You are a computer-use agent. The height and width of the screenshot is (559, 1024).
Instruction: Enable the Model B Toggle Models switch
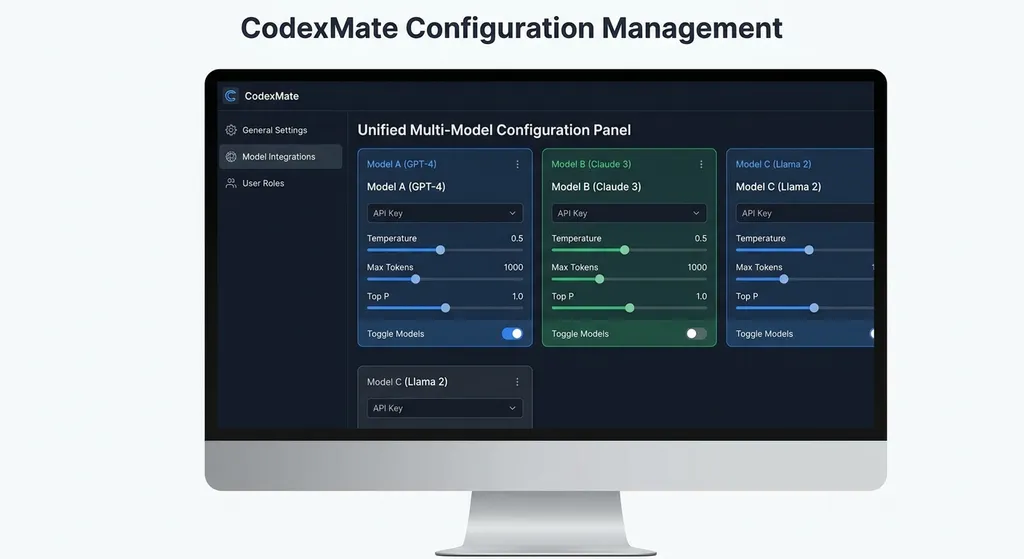coord(696,334)
